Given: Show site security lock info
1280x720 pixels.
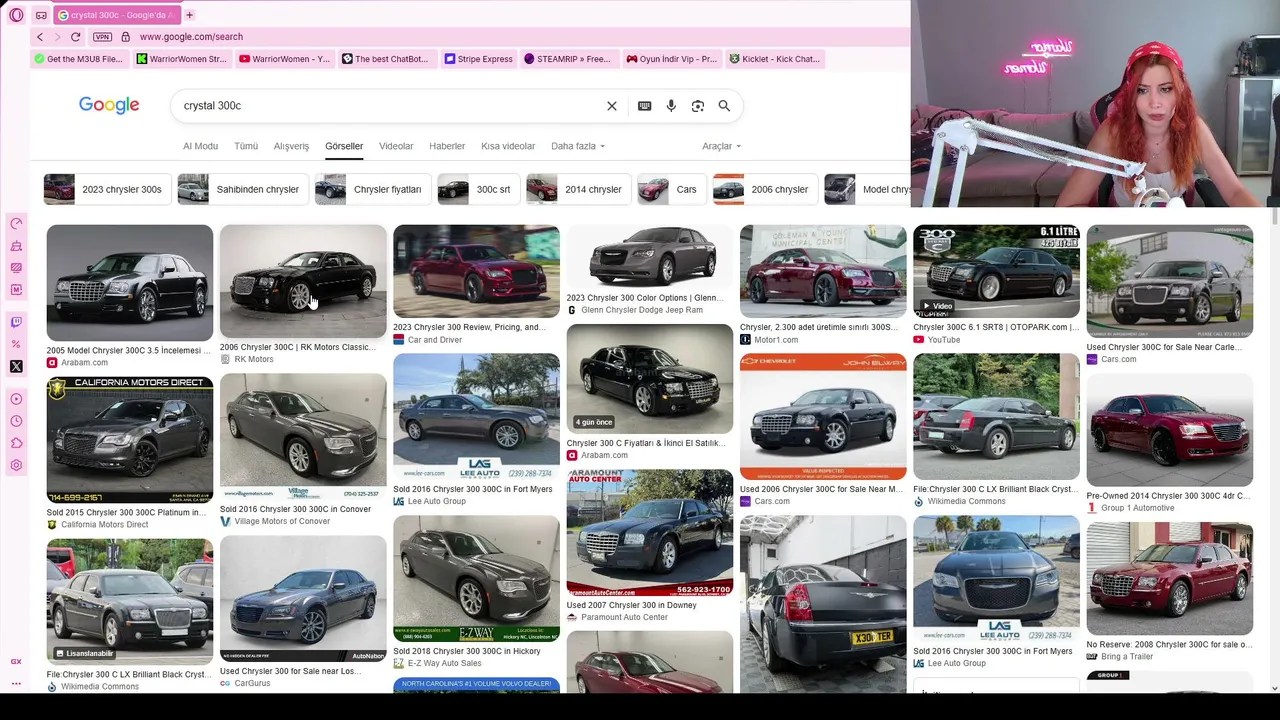Looking at the screenshot, I should (x=125, y=37).
